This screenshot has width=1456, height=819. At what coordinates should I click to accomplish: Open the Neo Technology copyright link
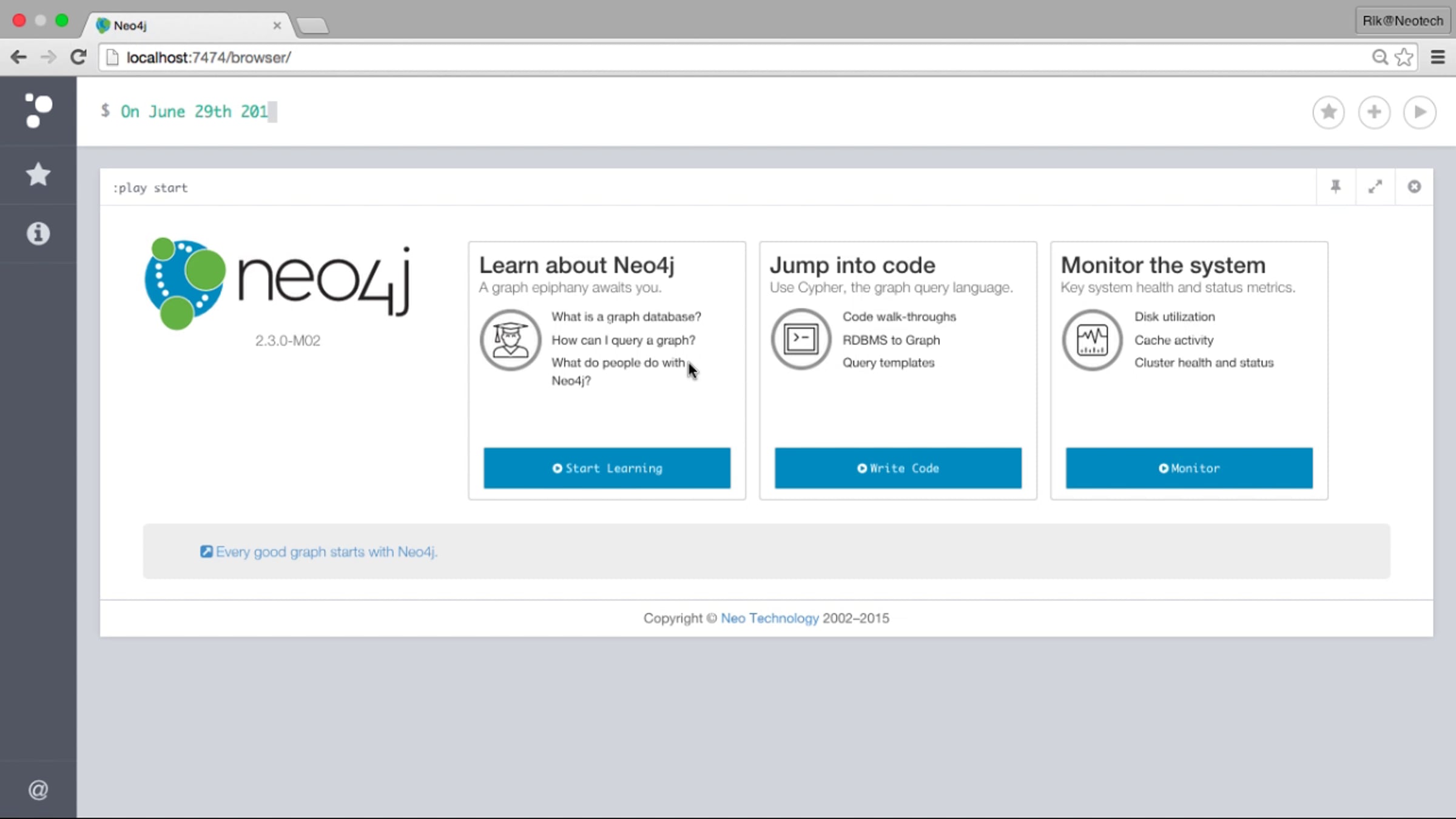click(769, 618)
